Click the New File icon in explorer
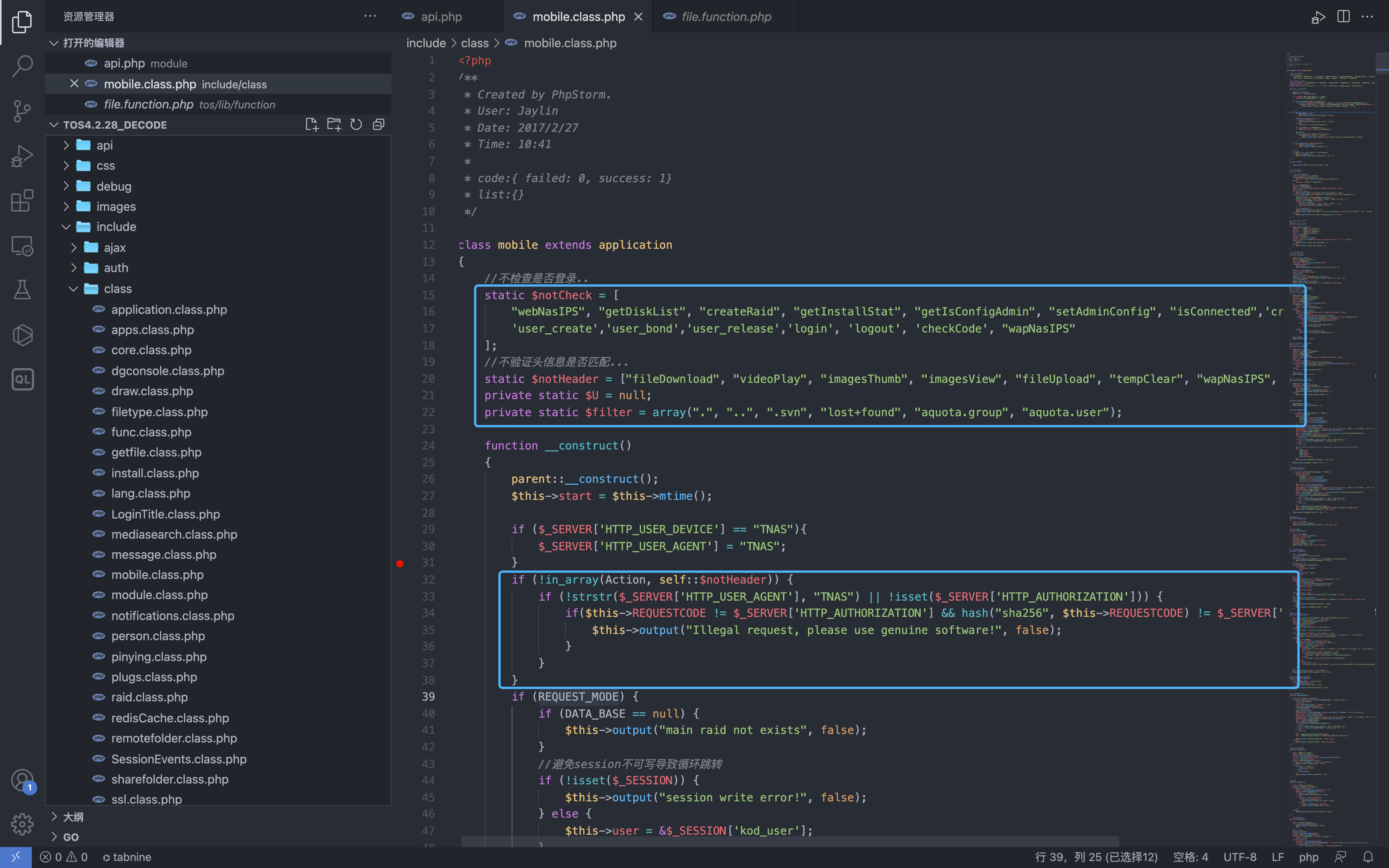Viewport: 1389px width, 868px height. click(312, 124)
